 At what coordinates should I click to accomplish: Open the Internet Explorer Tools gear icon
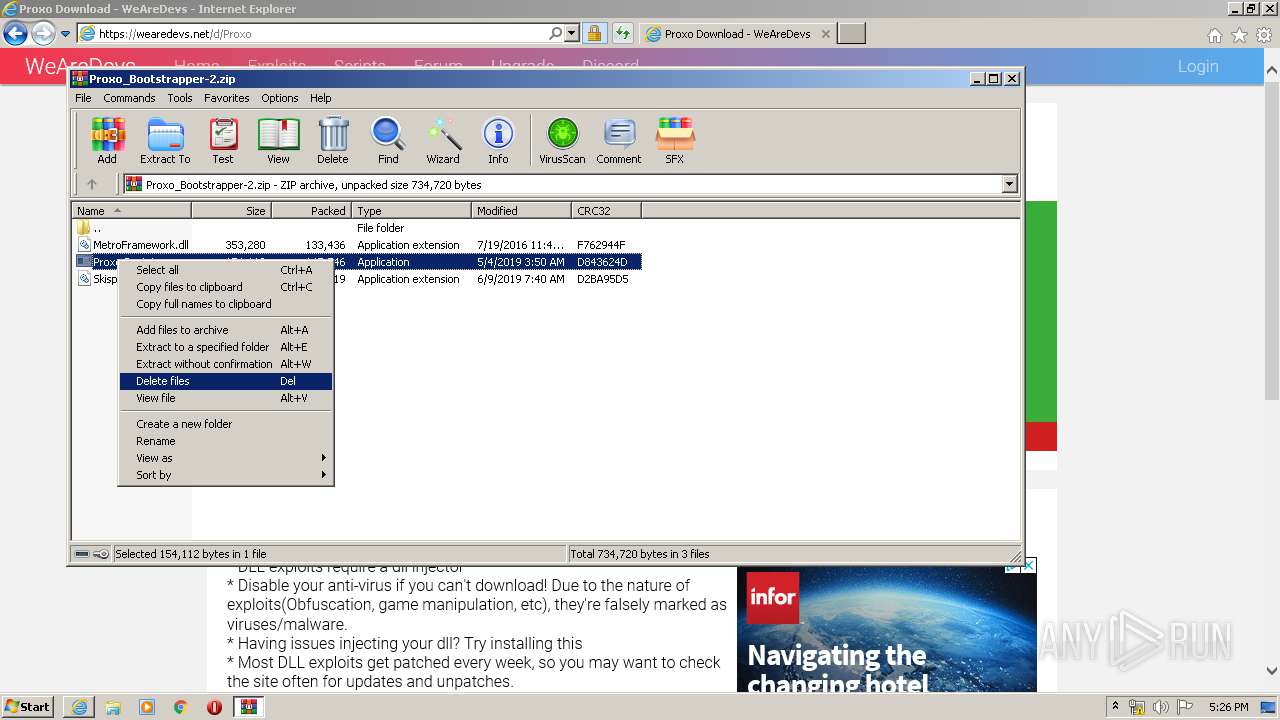(1263, 35)
